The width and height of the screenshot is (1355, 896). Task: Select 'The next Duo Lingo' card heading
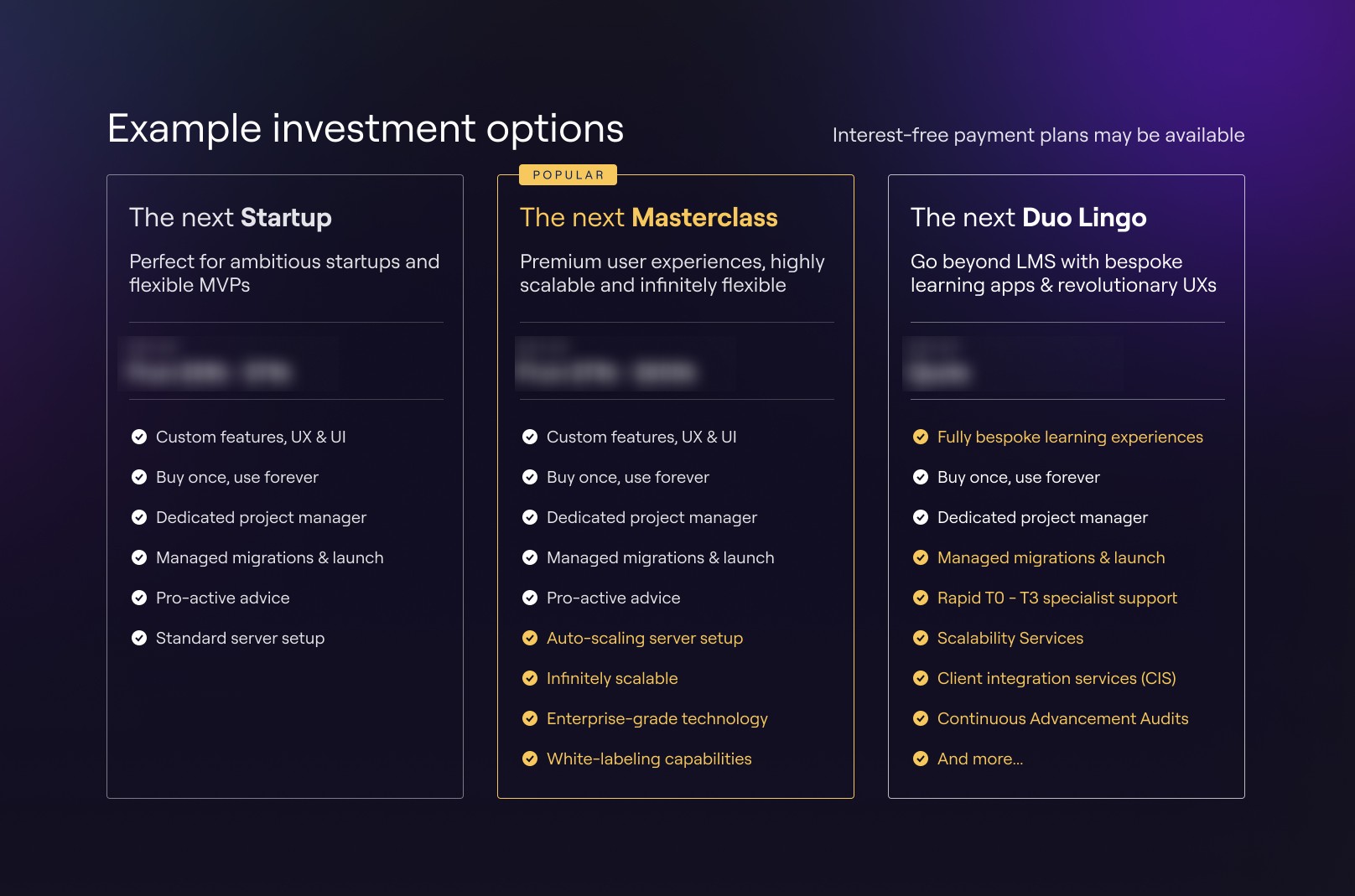click(1028, 218)
